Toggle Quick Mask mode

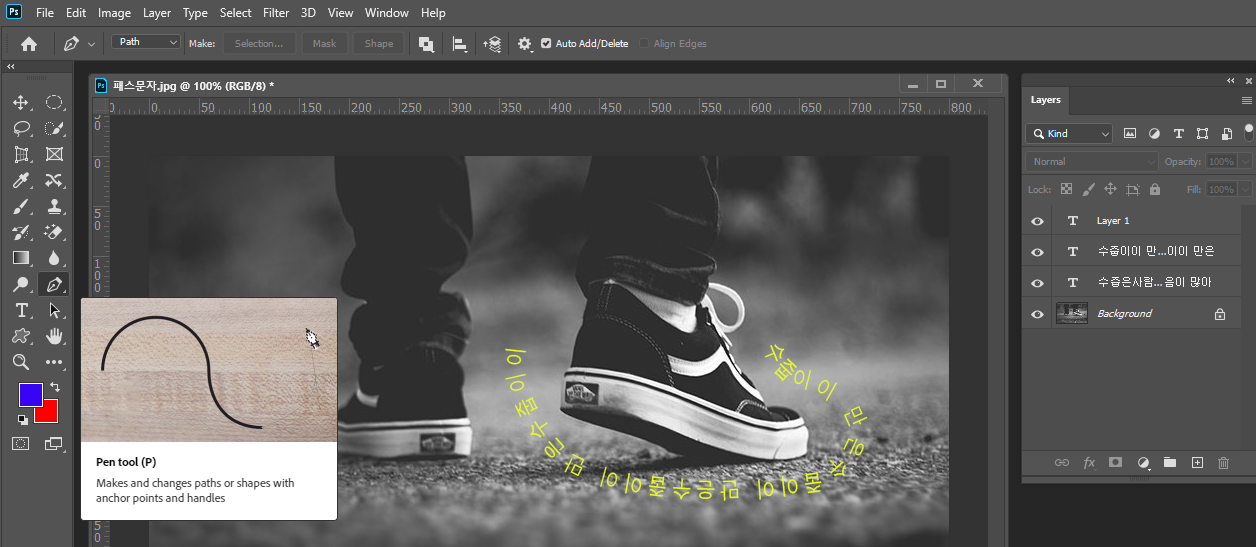21,443
